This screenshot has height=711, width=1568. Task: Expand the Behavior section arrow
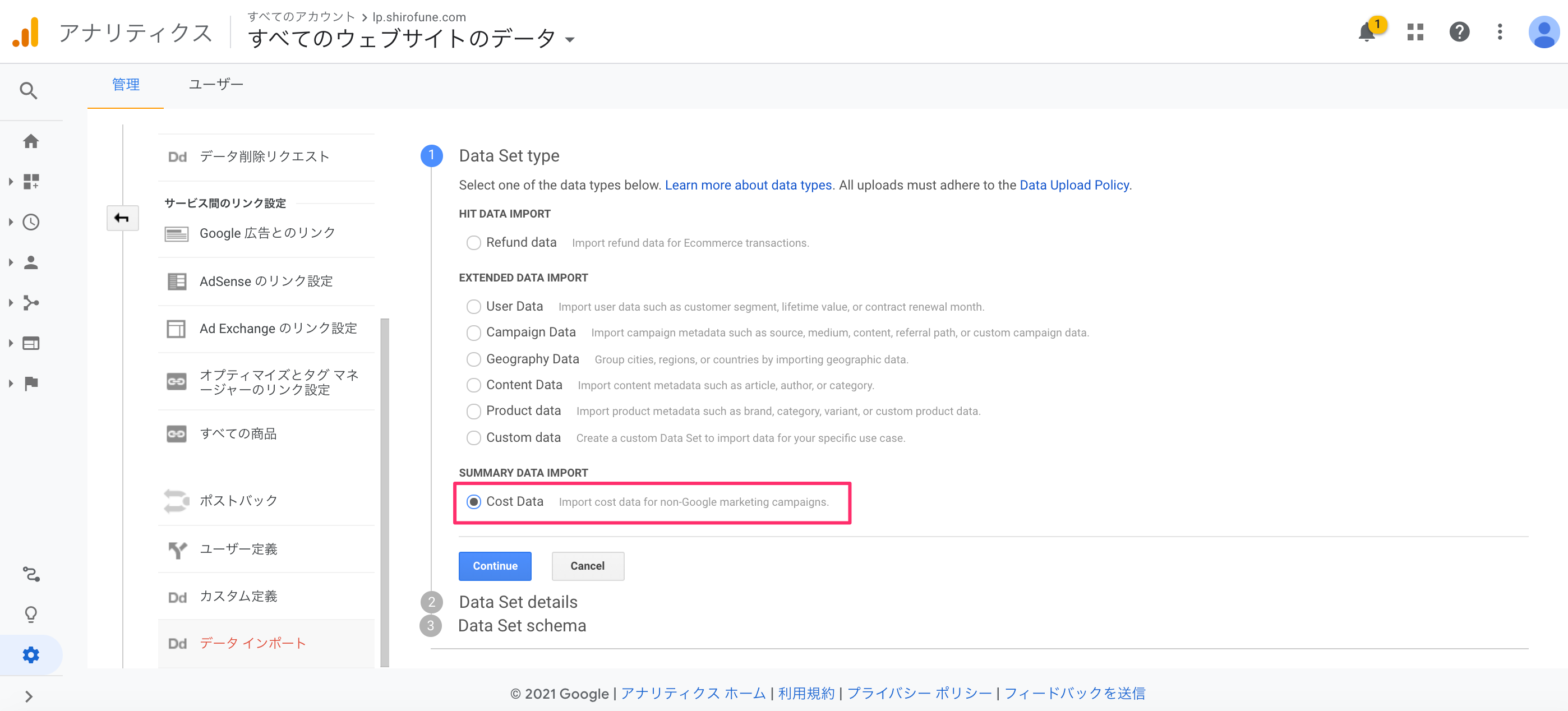[x=10, y=343]
